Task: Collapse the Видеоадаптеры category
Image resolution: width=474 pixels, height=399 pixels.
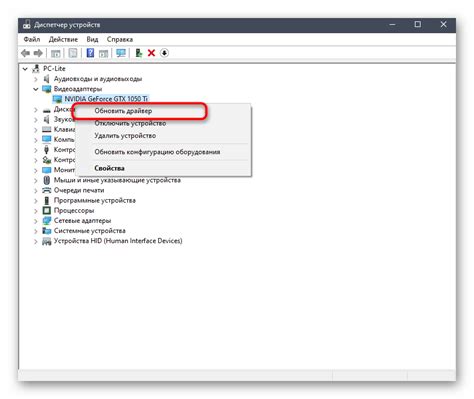Action: pos(36,89)
